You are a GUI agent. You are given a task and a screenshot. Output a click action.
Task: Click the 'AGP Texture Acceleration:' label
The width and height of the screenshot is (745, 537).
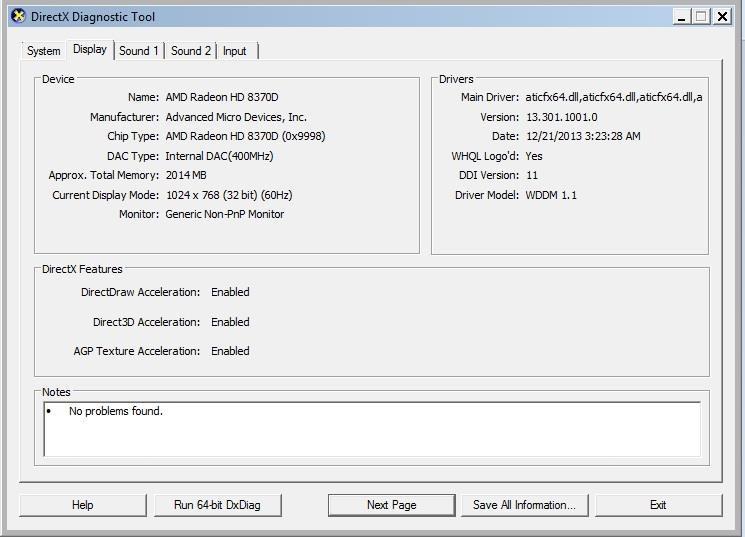tap(137, 351)
